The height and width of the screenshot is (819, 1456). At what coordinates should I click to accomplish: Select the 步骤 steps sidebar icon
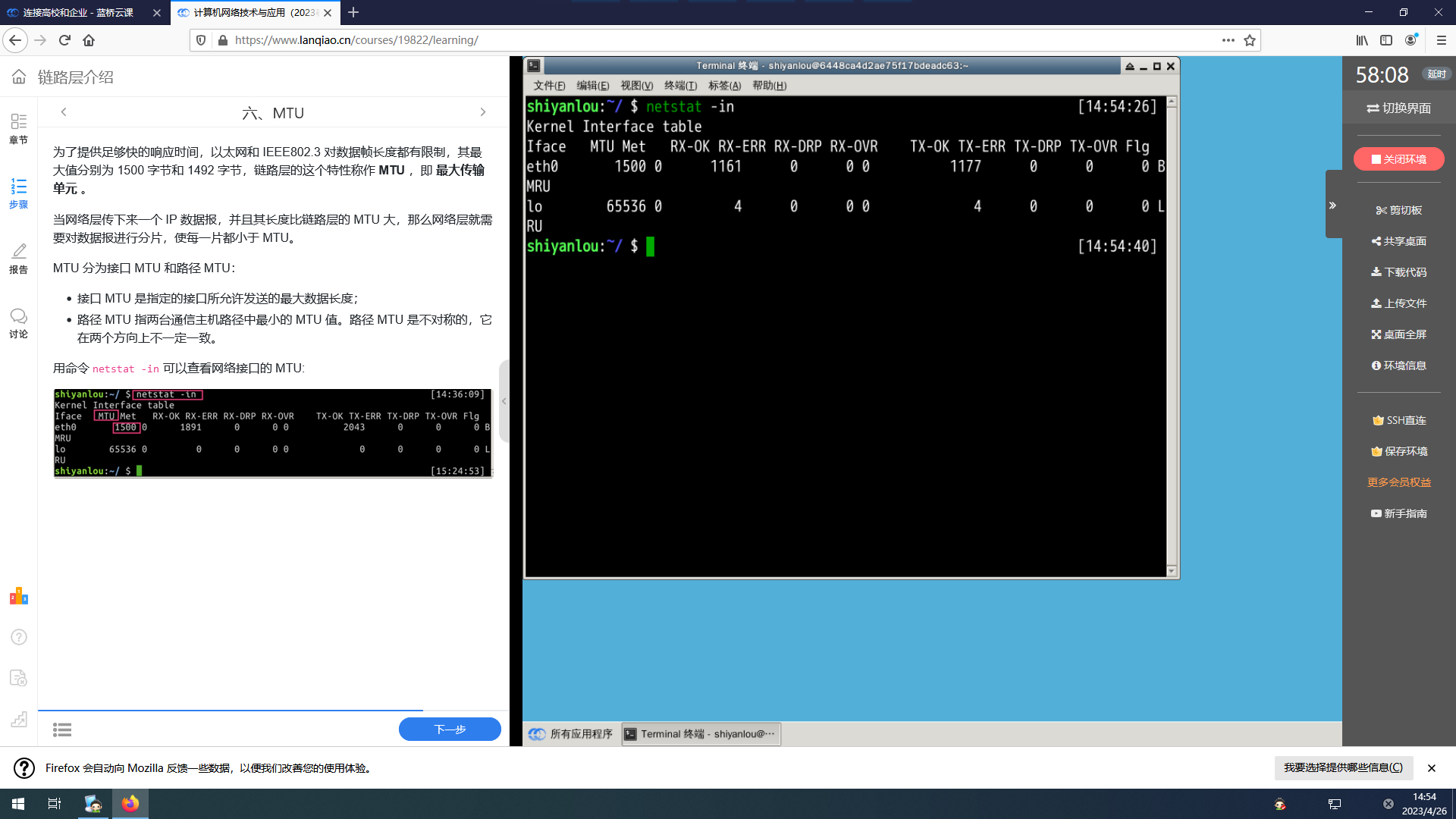18,193
